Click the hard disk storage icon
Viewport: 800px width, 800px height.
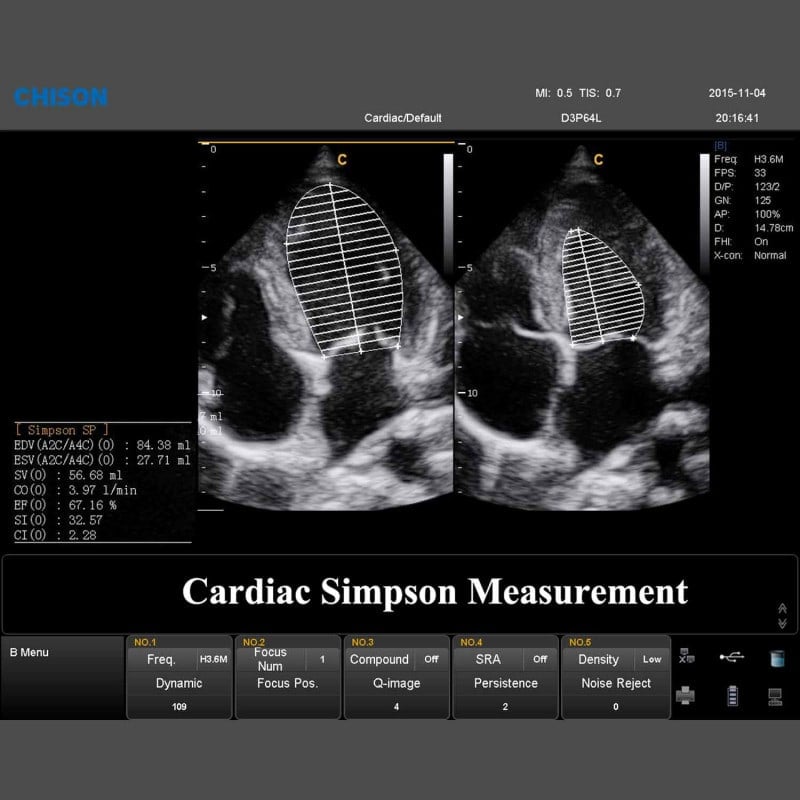coord(775,657)
